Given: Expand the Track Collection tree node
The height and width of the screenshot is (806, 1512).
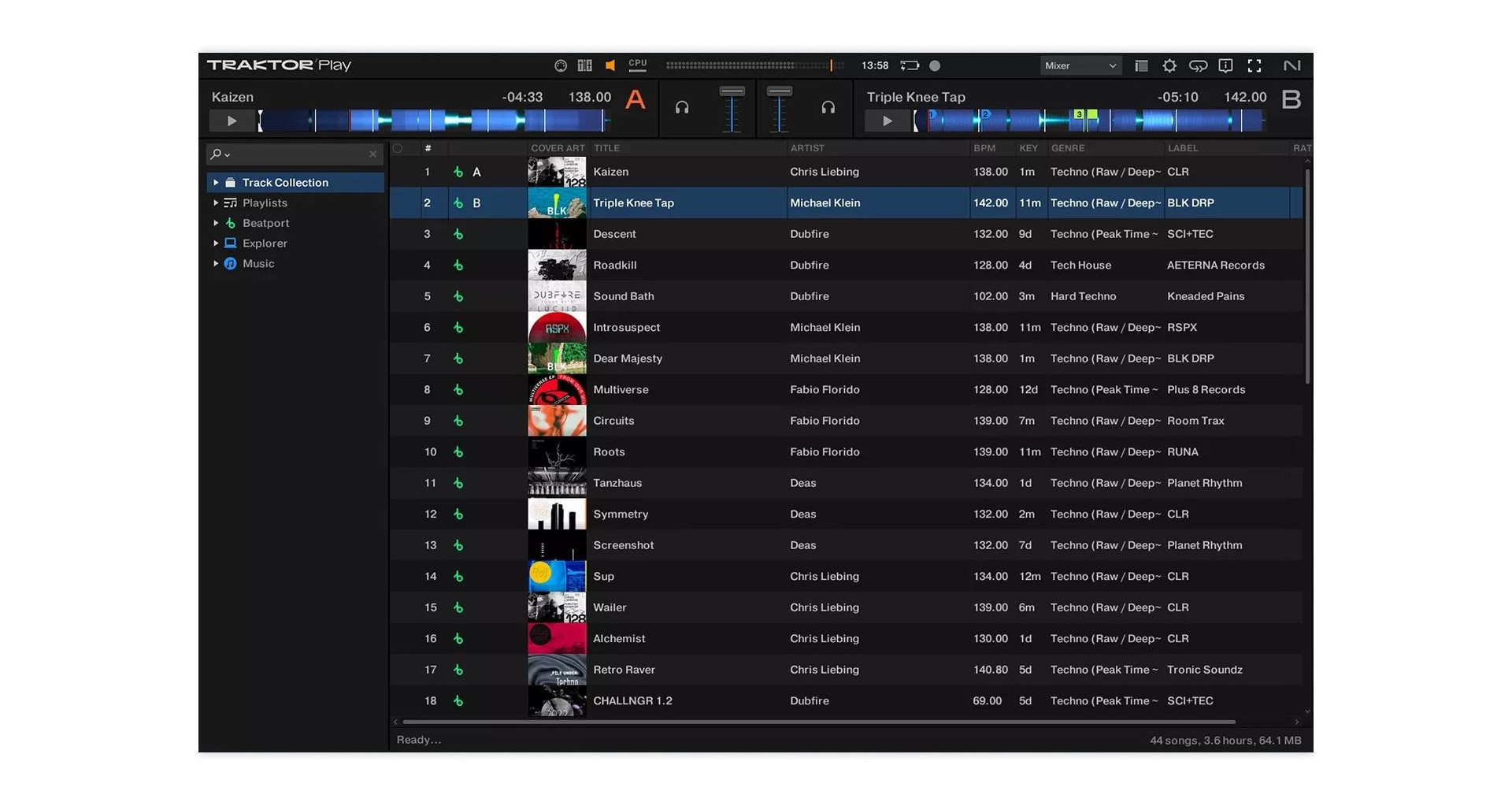Looking at the screenshot, I should [216, 183].
